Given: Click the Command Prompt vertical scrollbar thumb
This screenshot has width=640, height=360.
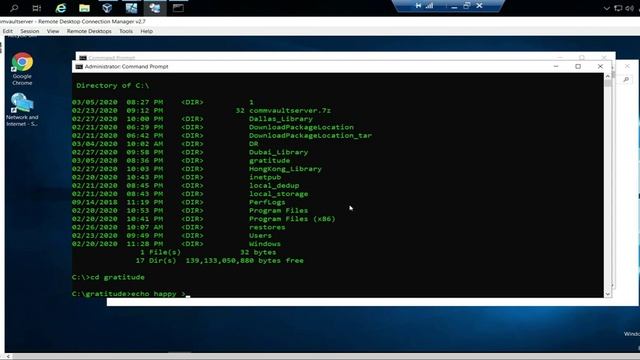Looking at the screenshot, I should point(608,83).
